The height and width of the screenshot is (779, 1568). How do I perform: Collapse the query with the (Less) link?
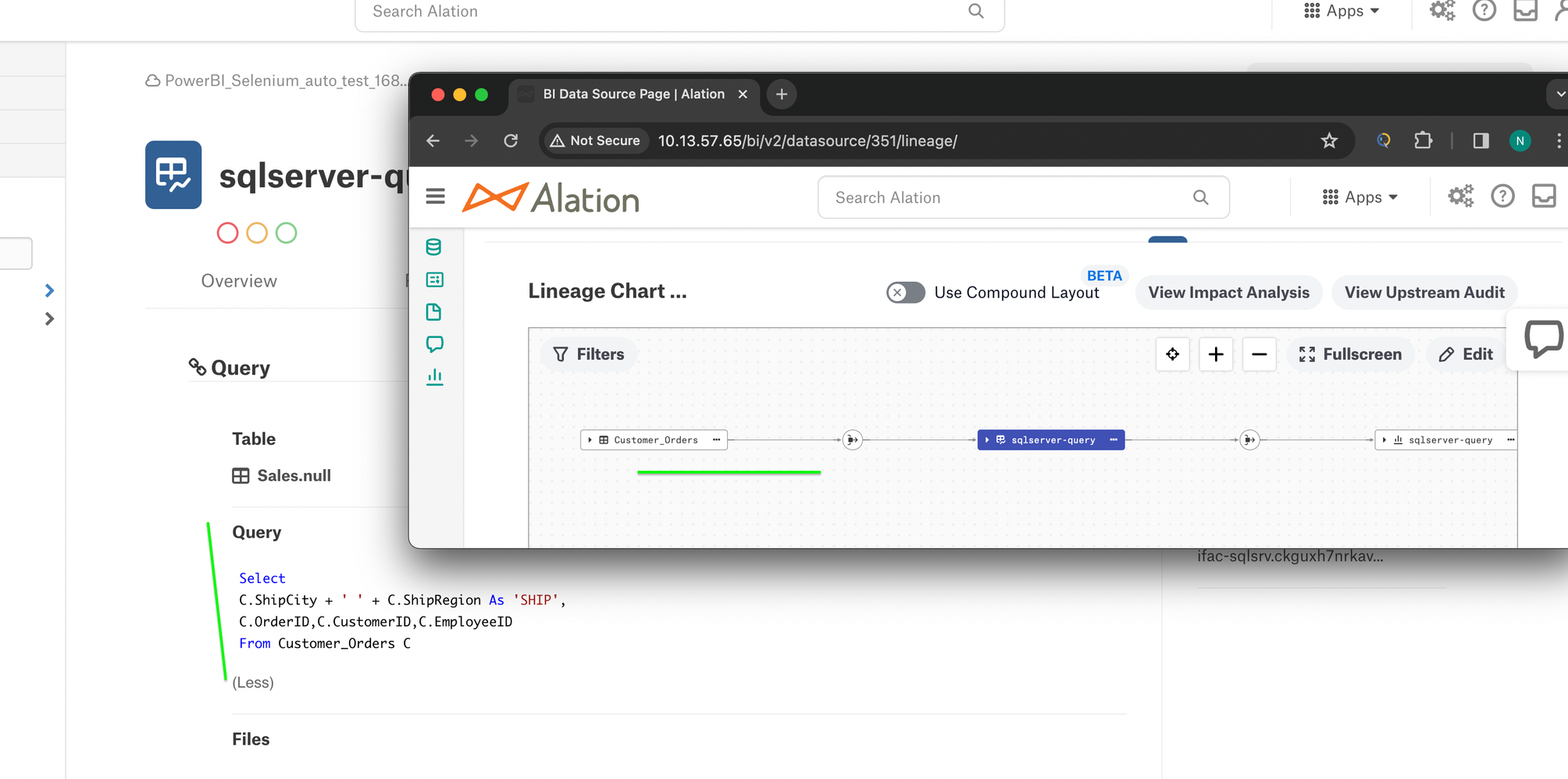[253, 682]
